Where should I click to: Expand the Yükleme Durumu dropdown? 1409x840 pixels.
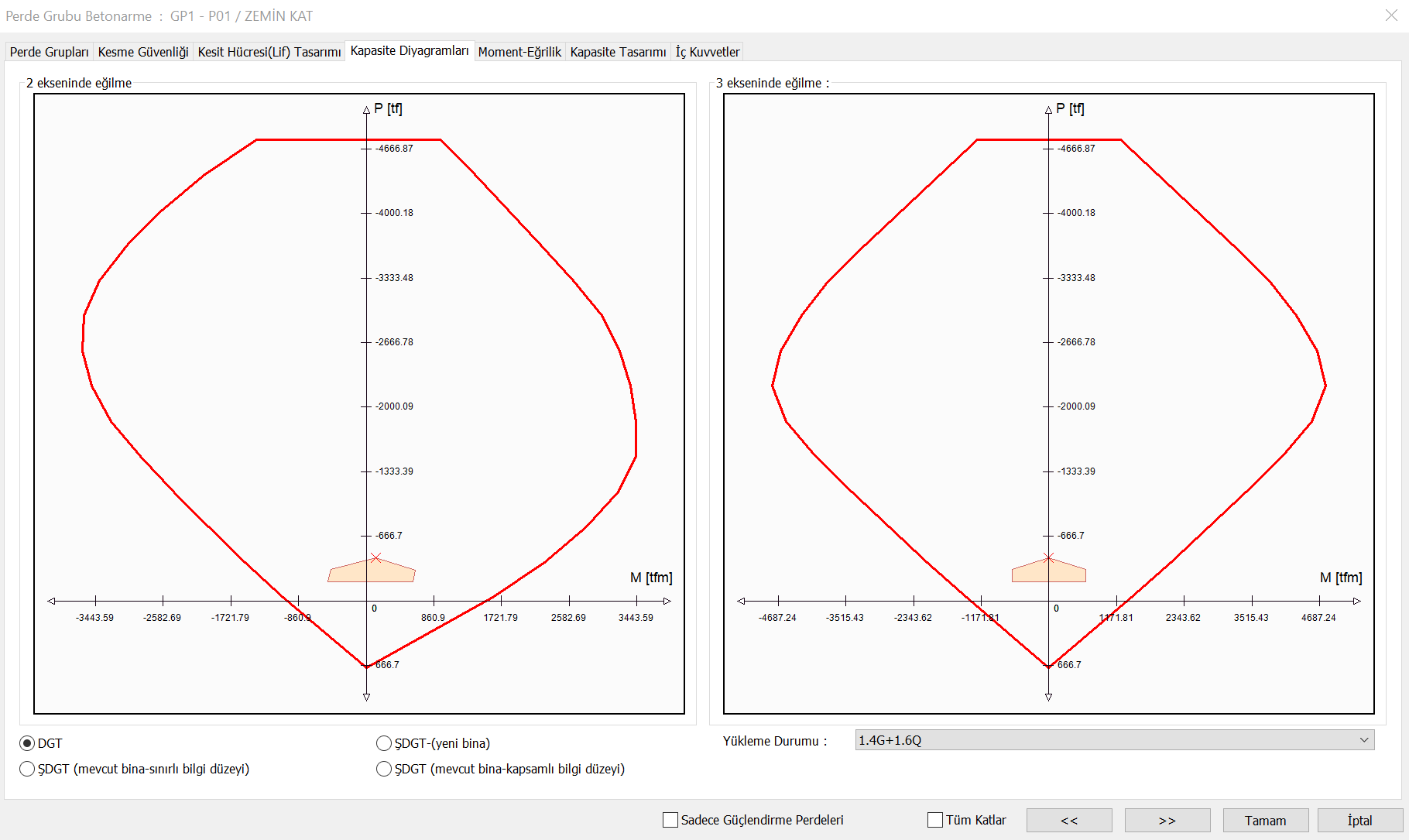[1114, 740]
